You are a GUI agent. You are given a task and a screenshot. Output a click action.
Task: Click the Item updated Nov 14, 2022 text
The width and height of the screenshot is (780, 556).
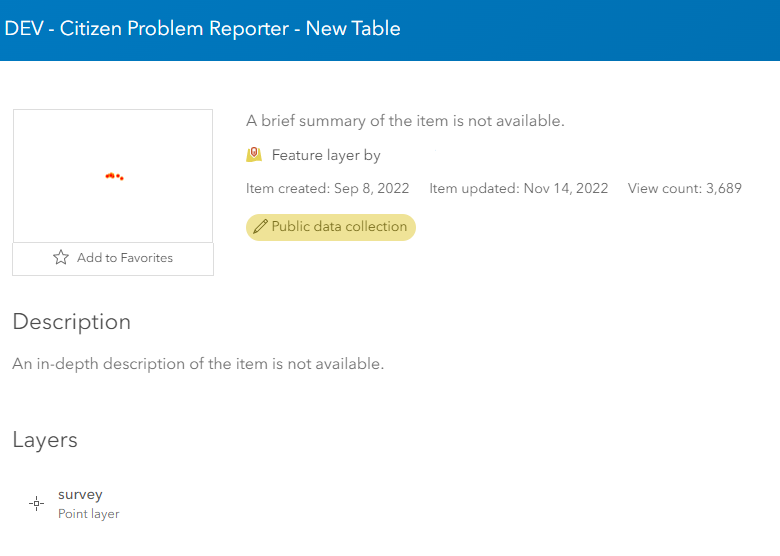(x=518, y=188)
